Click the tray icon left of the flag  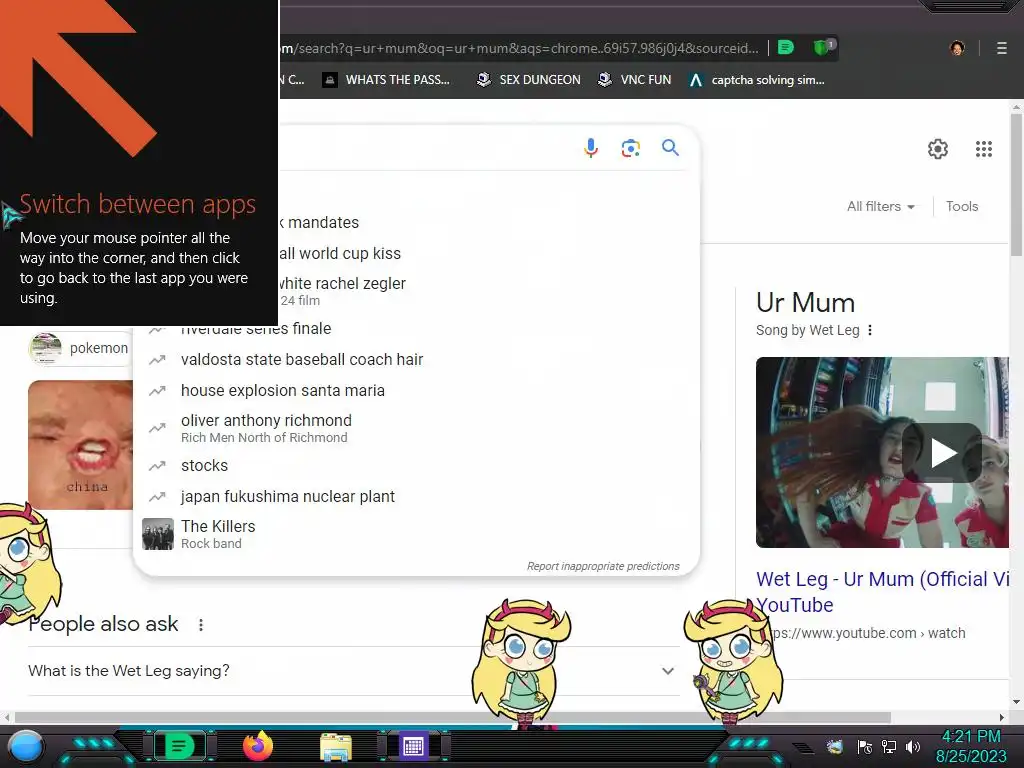834,746
